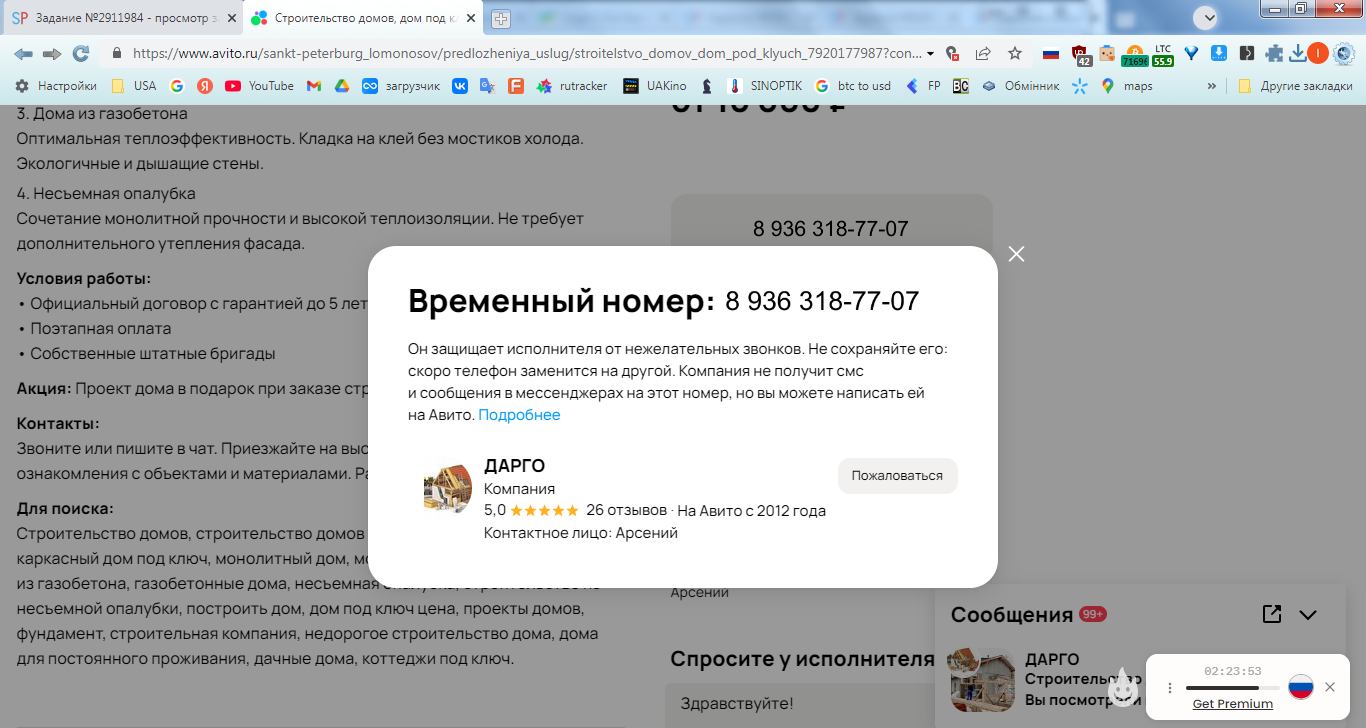Viewport: 1366px width, 728px height.
Task: Click the ДАРГО company name in popup
Action: tap(514, 466)
